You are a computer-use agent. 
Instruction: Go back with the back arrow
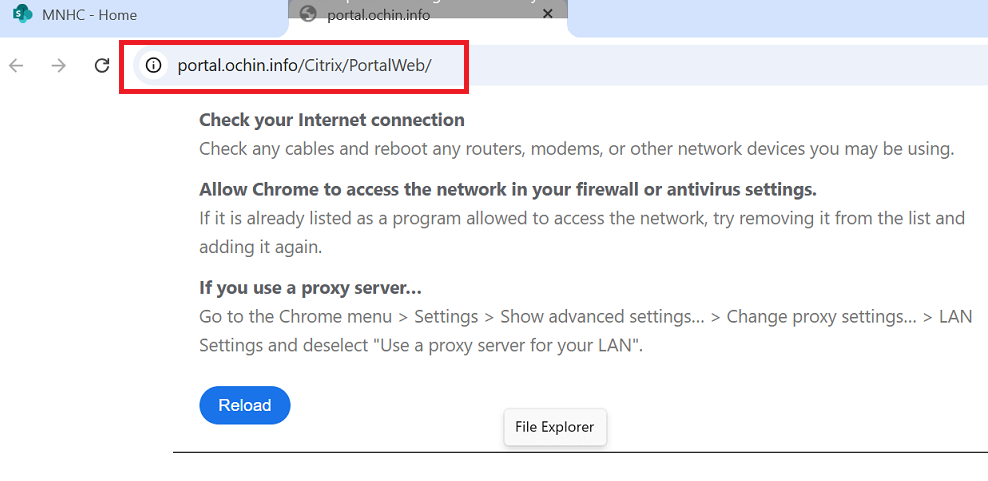16,66
